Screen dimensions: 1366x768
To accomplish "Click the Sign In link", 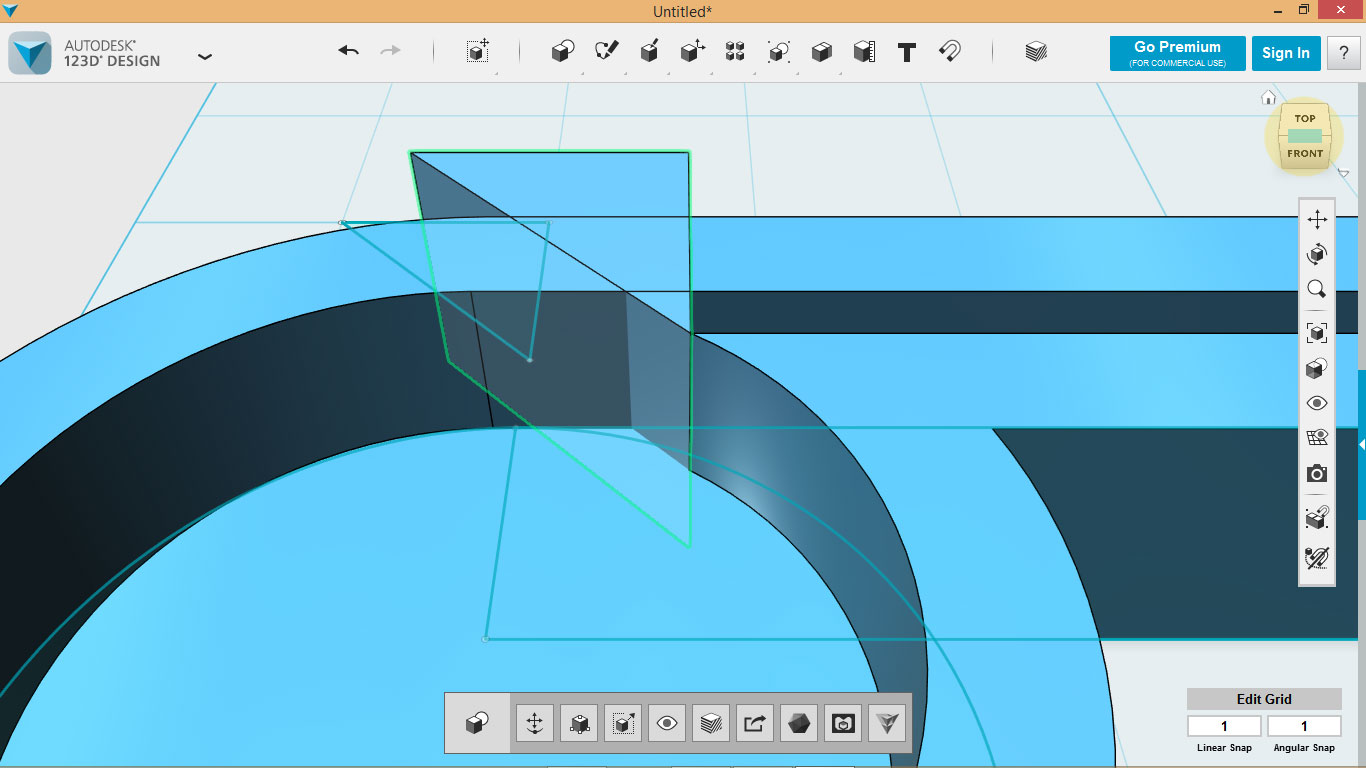I will pyautogui.click(x=1286, y=52).
